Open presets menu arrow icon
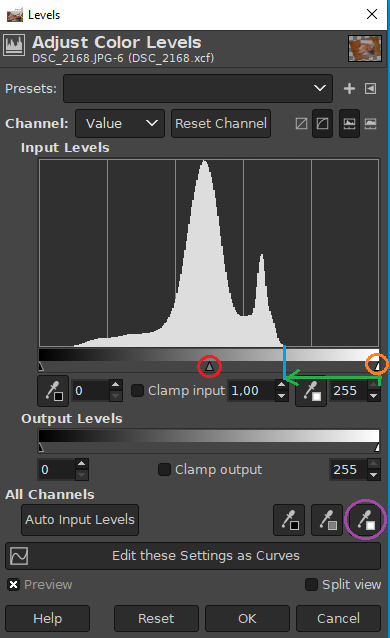Image resolution: width=390 pixels, height=638 pixels. pyautogui.click(x=370, y=89)
